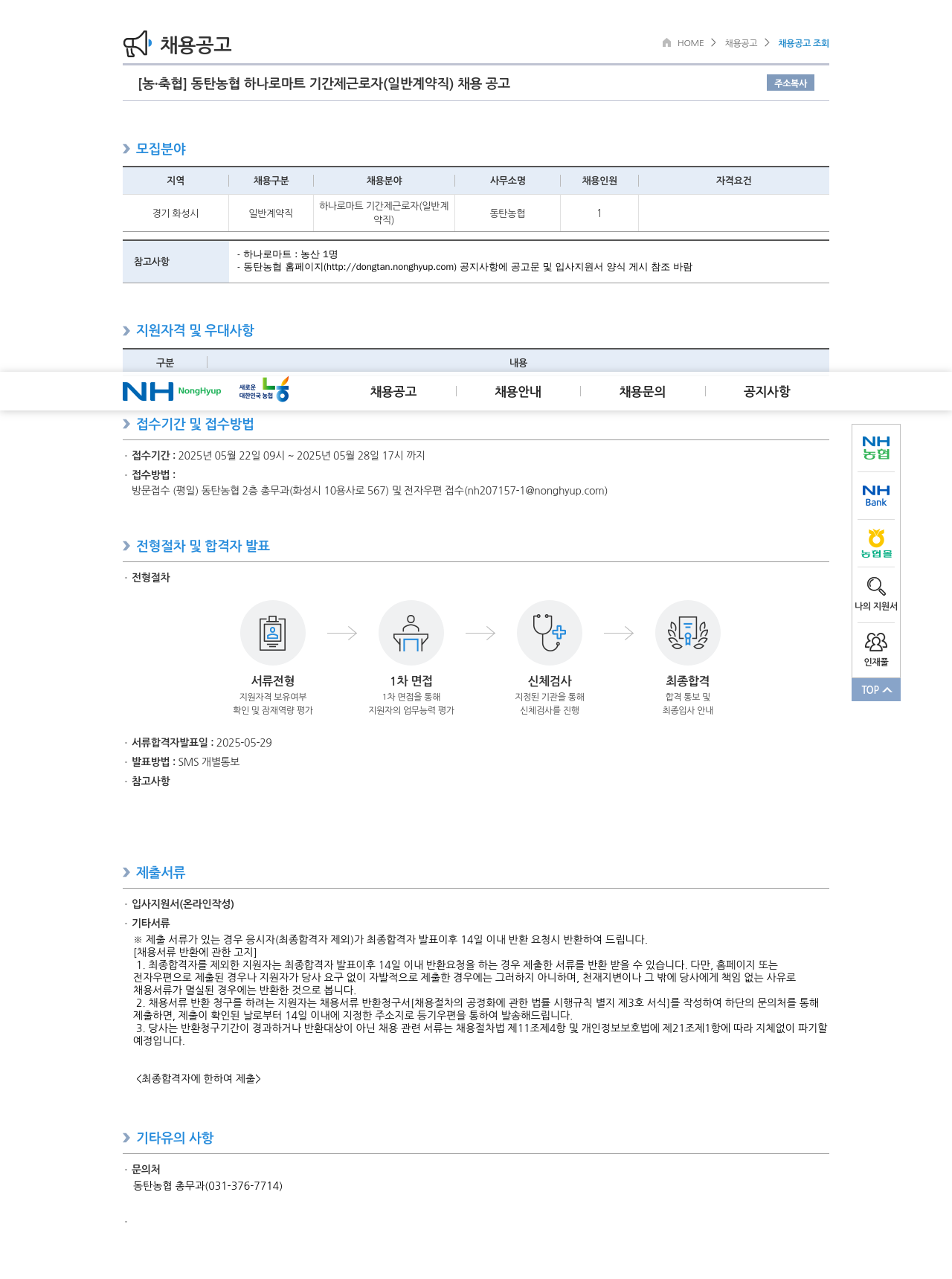Screen dimensions: 952x1279
Task: Click the 최종합격 laurel icon
Action: tap(688, 633)
